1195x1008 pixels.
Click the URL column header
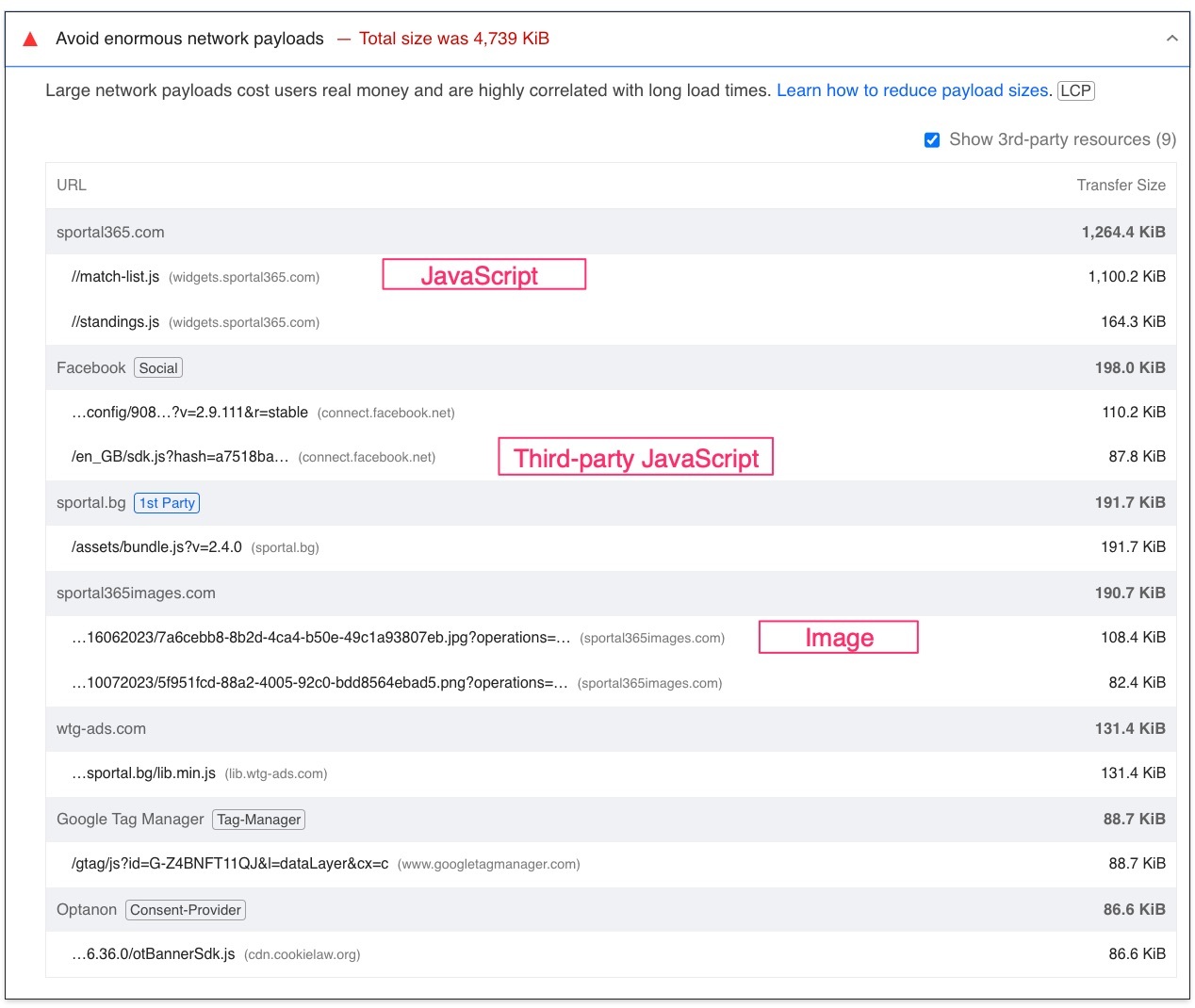coord(72,186)
